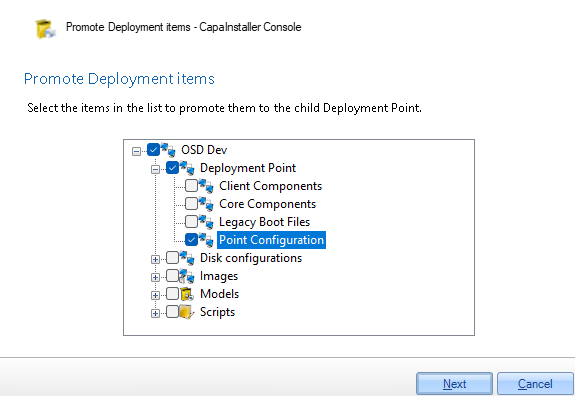This screenshot has height=396, width=575.
Task: Click the Scripts folder icon
Action: point(187,312)
